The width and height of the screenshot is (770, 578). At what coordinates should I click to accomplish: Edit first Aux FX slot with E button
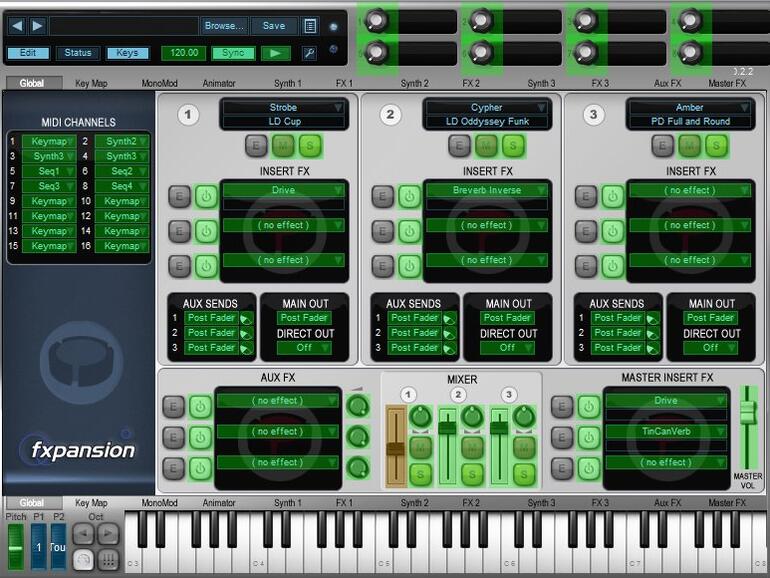[x=173, y=407]
